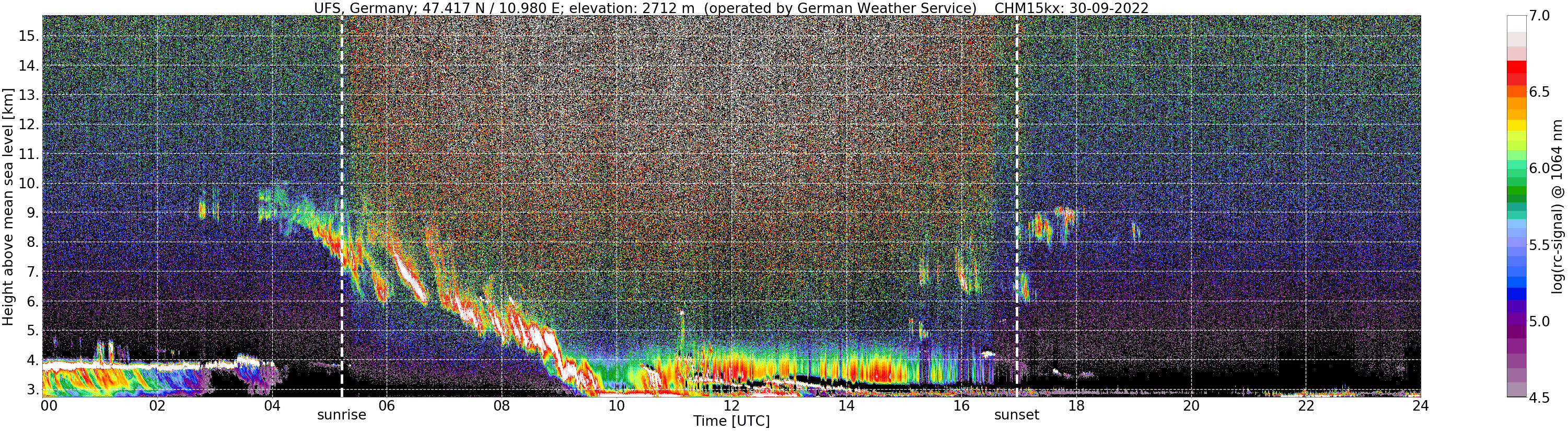Click the x-axis tick label '02'
This screenshot has width=1568, height=431.
(x=157, y=406)
